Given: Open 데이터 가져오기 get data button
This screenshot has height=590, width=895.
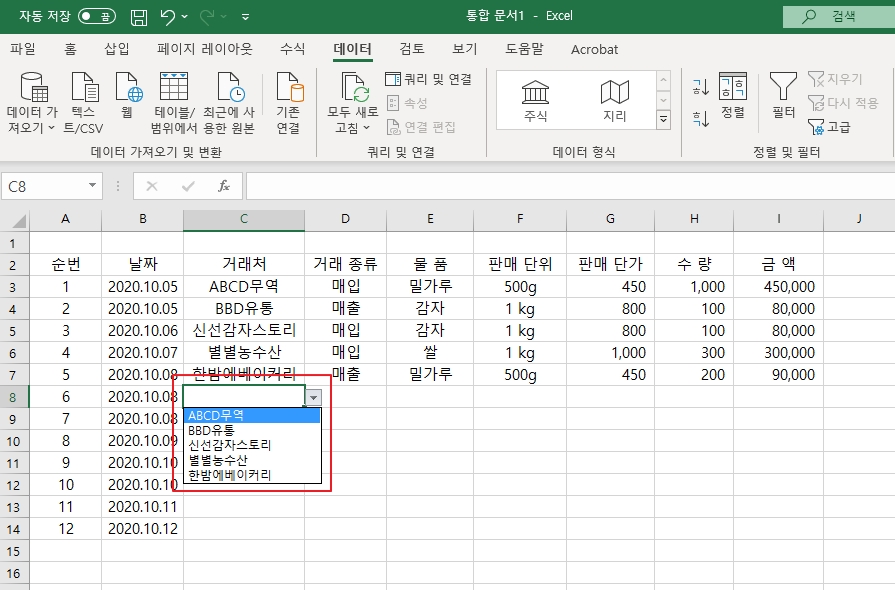Looking at the screenshot, I should (x=32, y=103).
